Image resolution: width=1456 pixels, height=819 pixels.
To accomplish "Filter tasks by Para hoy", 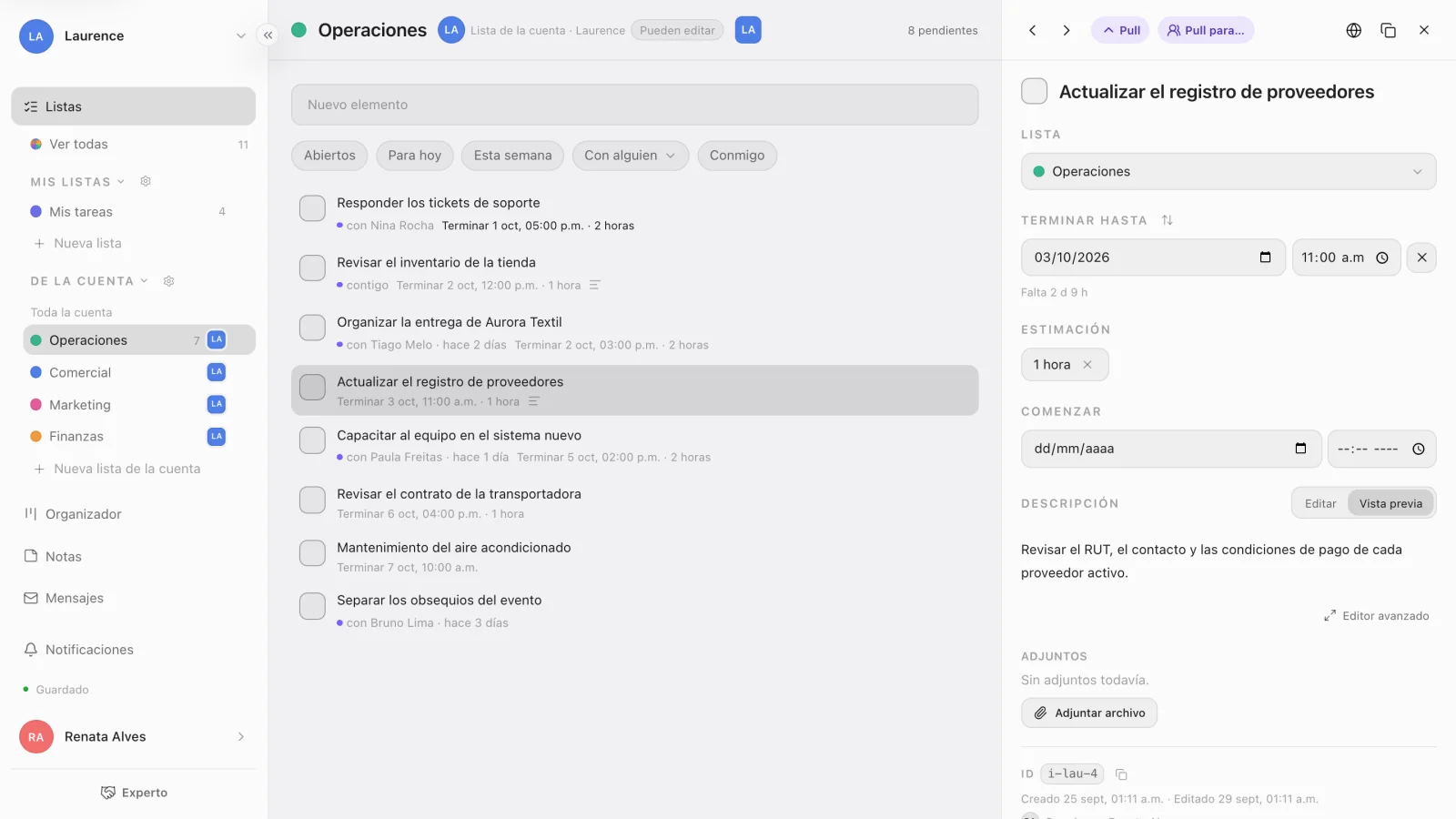I will point(414,156).
